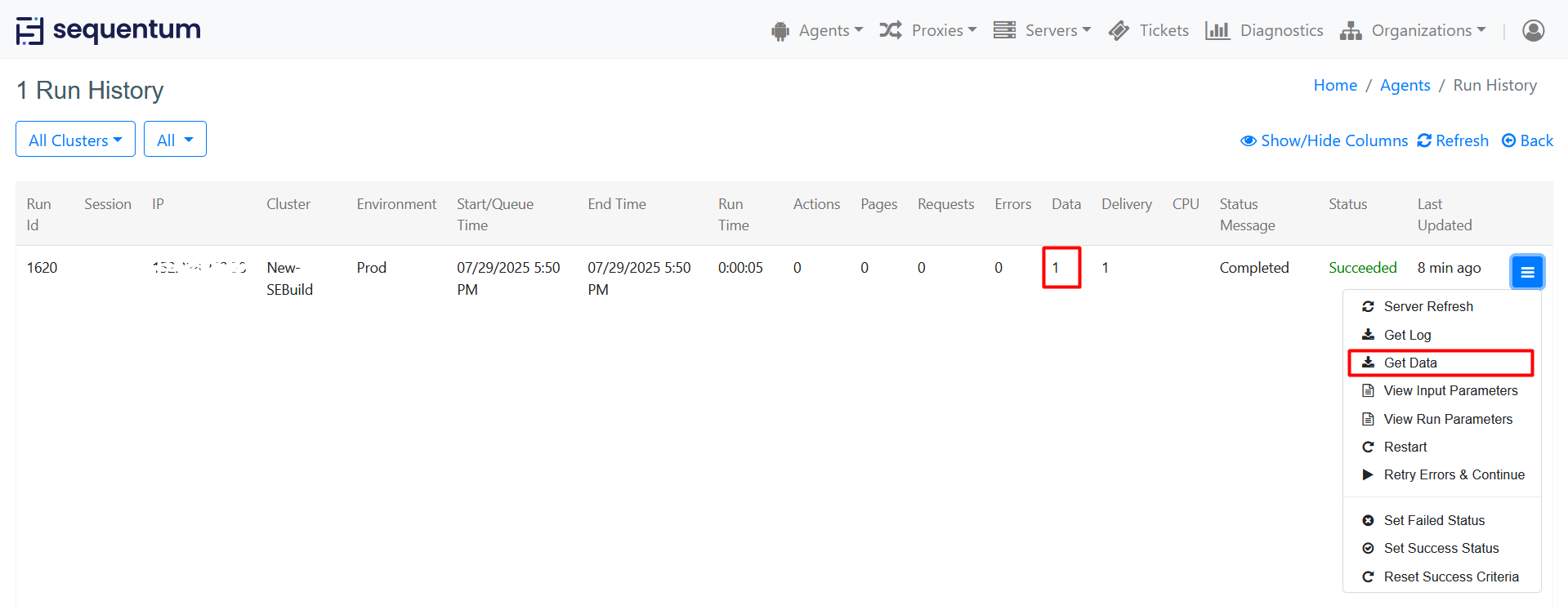Image resolution: width=1568 pixels, height=610 pixels.
Task: Expand the All Clusters dropdown
Action: (x=75, y=140)
